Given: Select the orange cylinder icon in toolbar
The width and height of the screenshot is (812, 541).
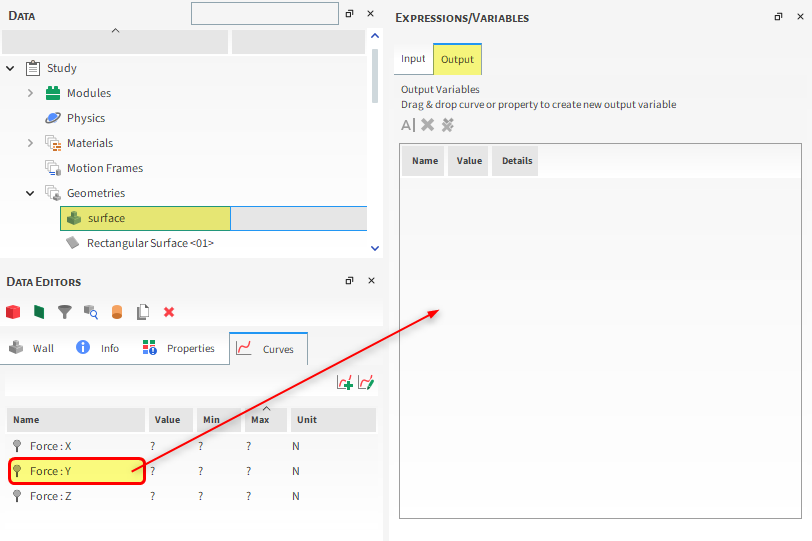Looking at the screenshot, I should click(x=117, y=312).
